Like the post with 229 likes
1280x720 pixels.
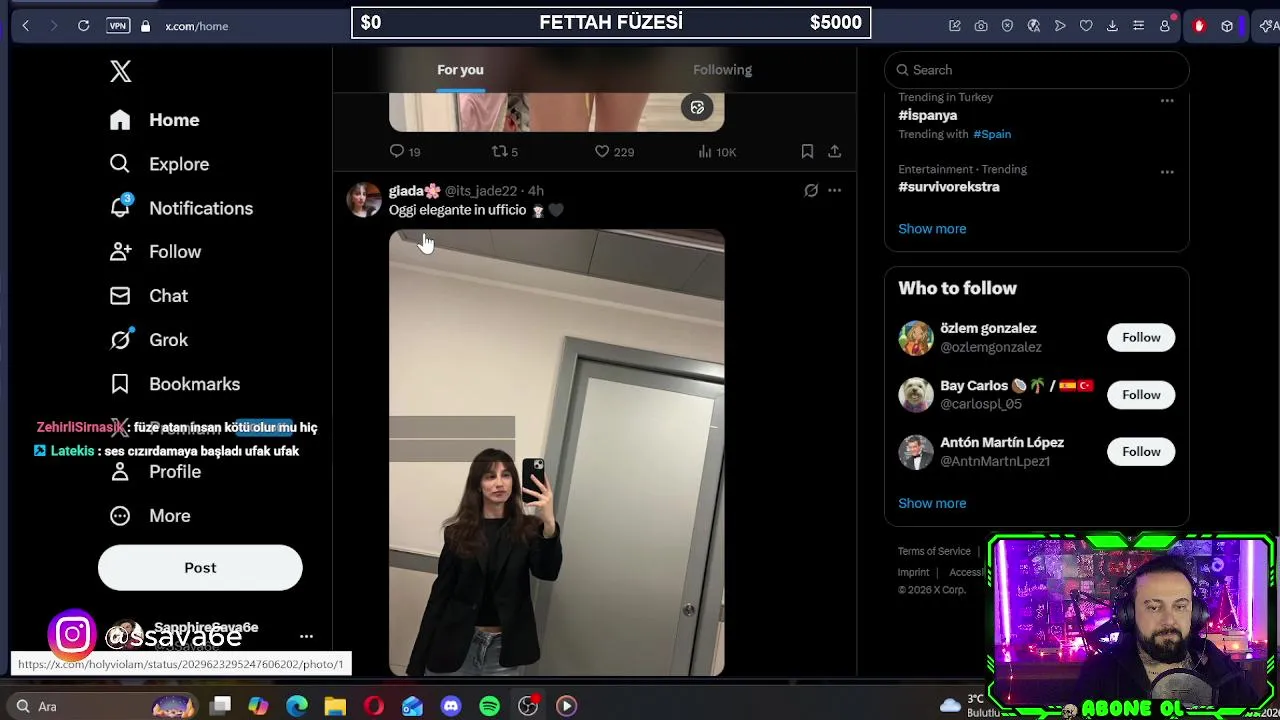pyautogui.click(x=614, y=152)
